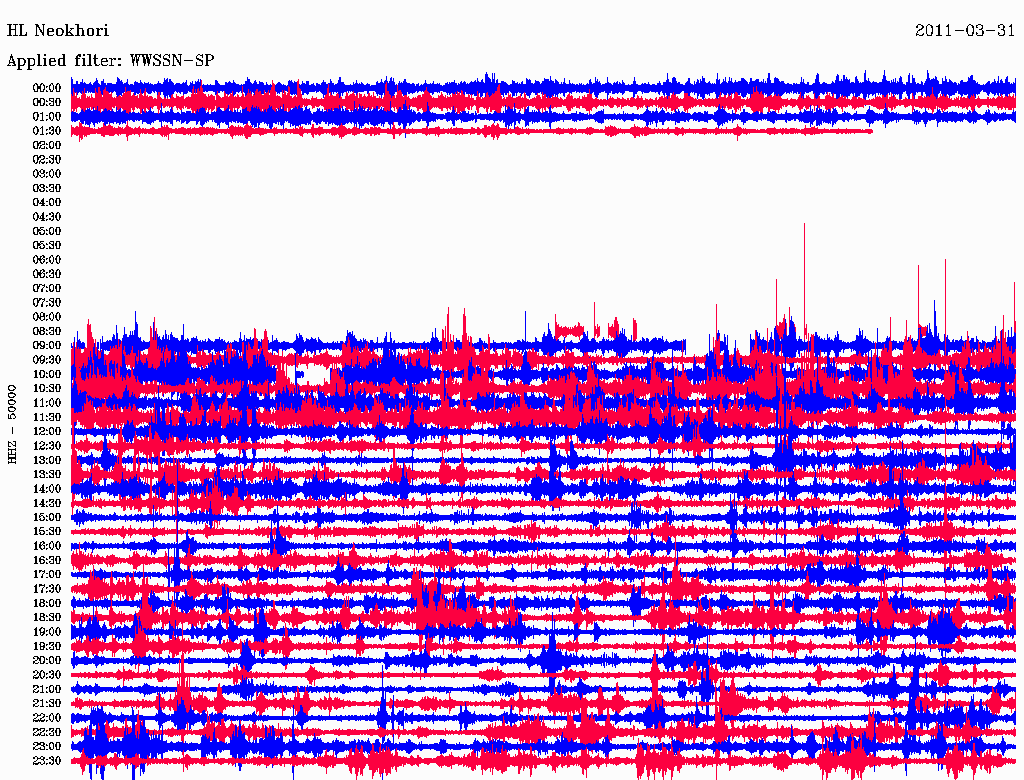The image size is (1024, 780).
Task: Select the 15:00 time label
Action: coord(46,517)
